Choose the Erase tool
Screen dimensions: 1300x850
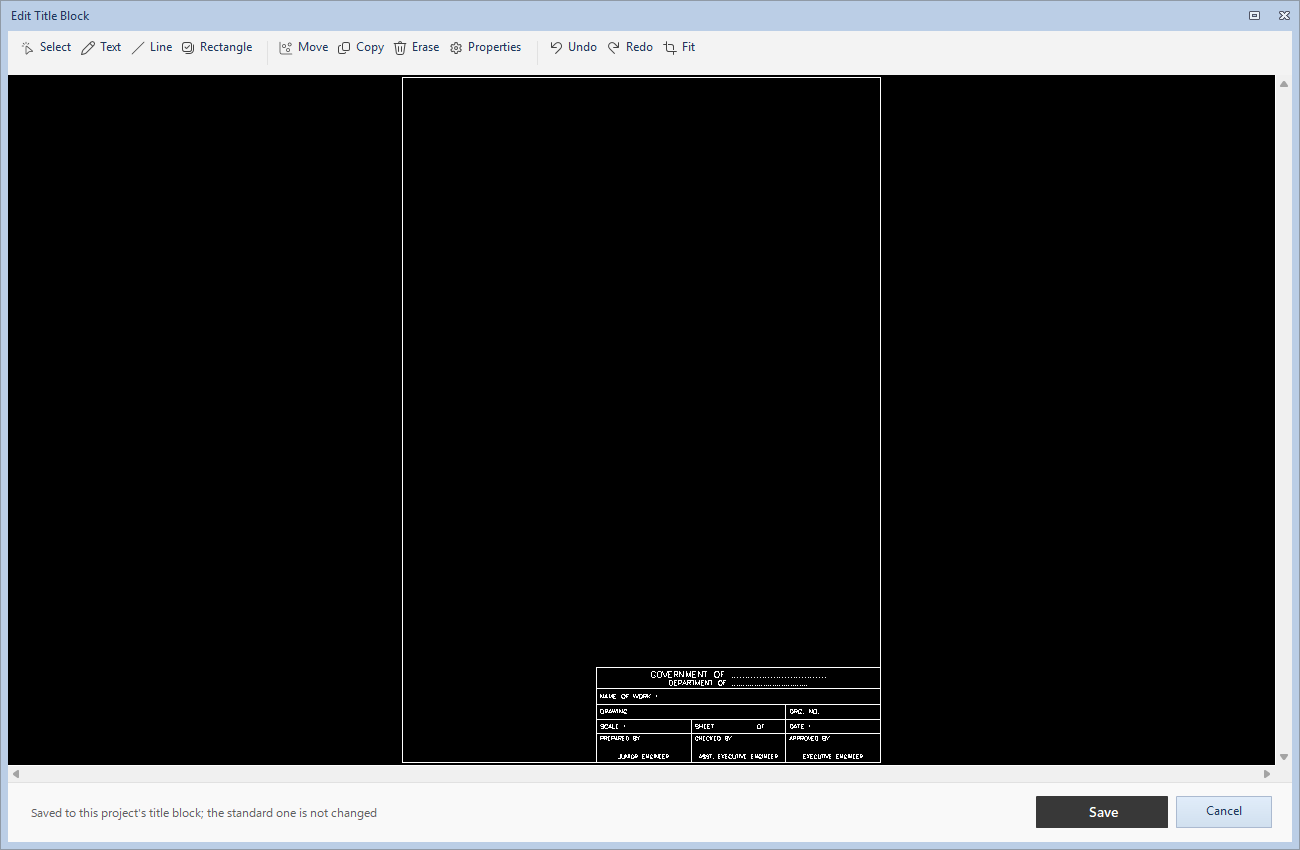pos(416,47)
